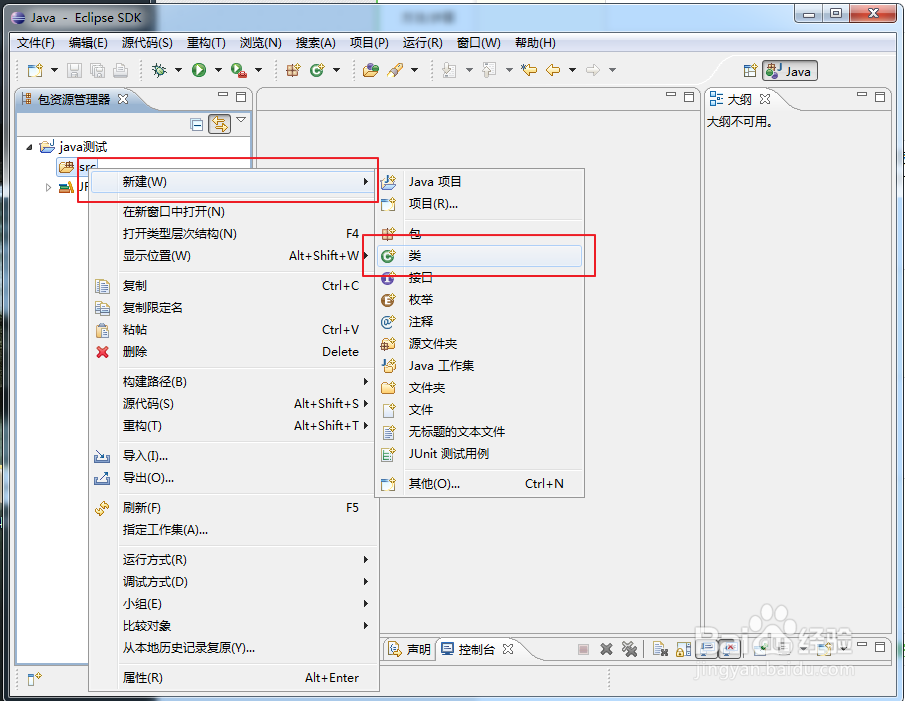This screenshot has width=905, height=701.
Task: Open dropdown arrow next to New wizard
Action: click(x=54, y=70)
